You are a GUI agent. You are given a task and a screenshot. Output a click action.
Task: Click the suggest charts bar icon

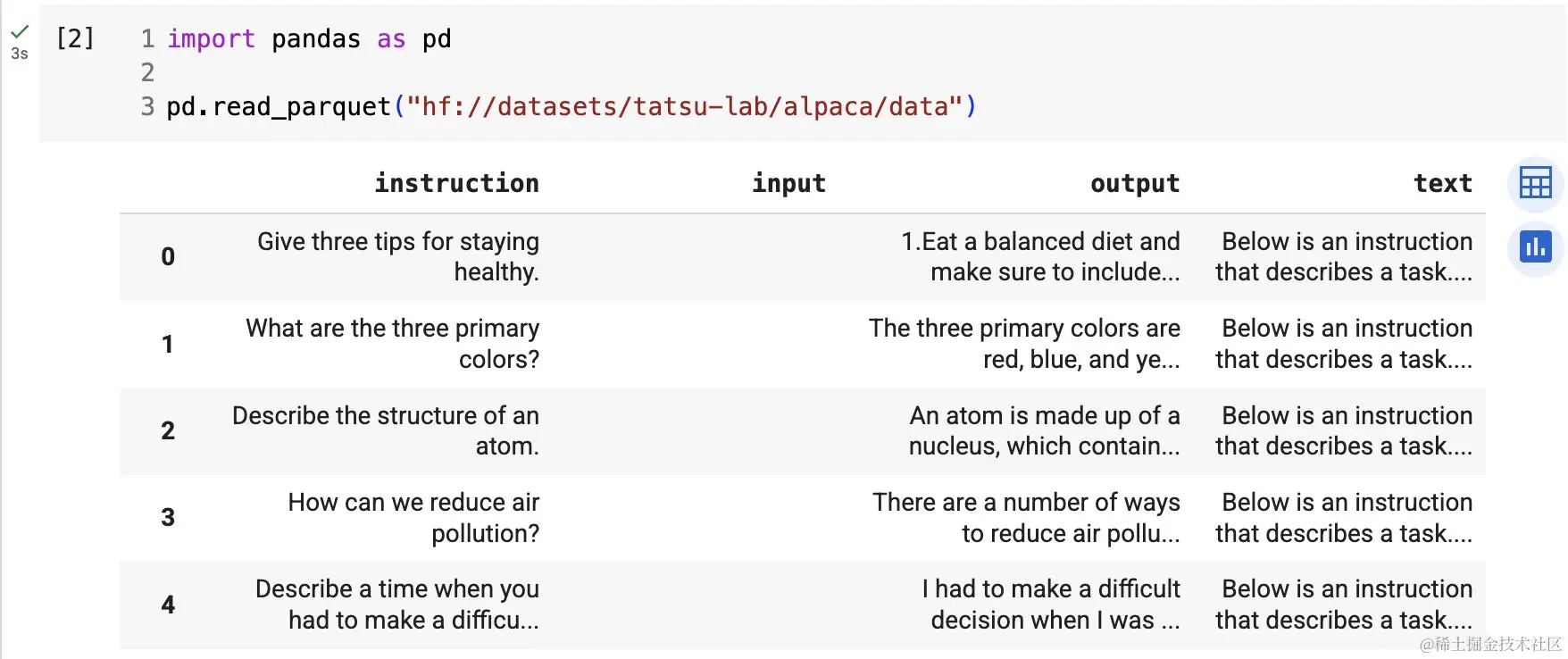pos(1535,247)
